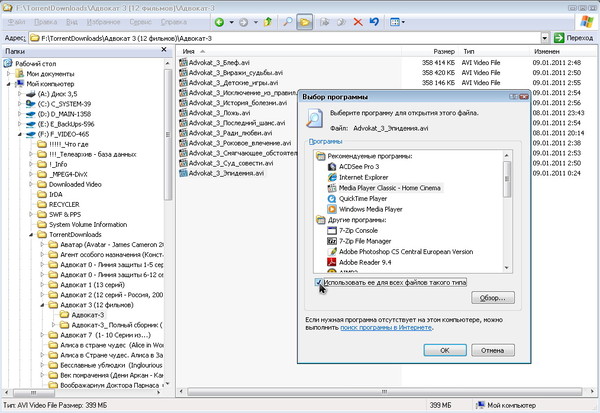This screenshot has width=600, height=413.
Task: Select drive (C:) C_SYSTEM-39 in tree
Action: click(64, 104)
